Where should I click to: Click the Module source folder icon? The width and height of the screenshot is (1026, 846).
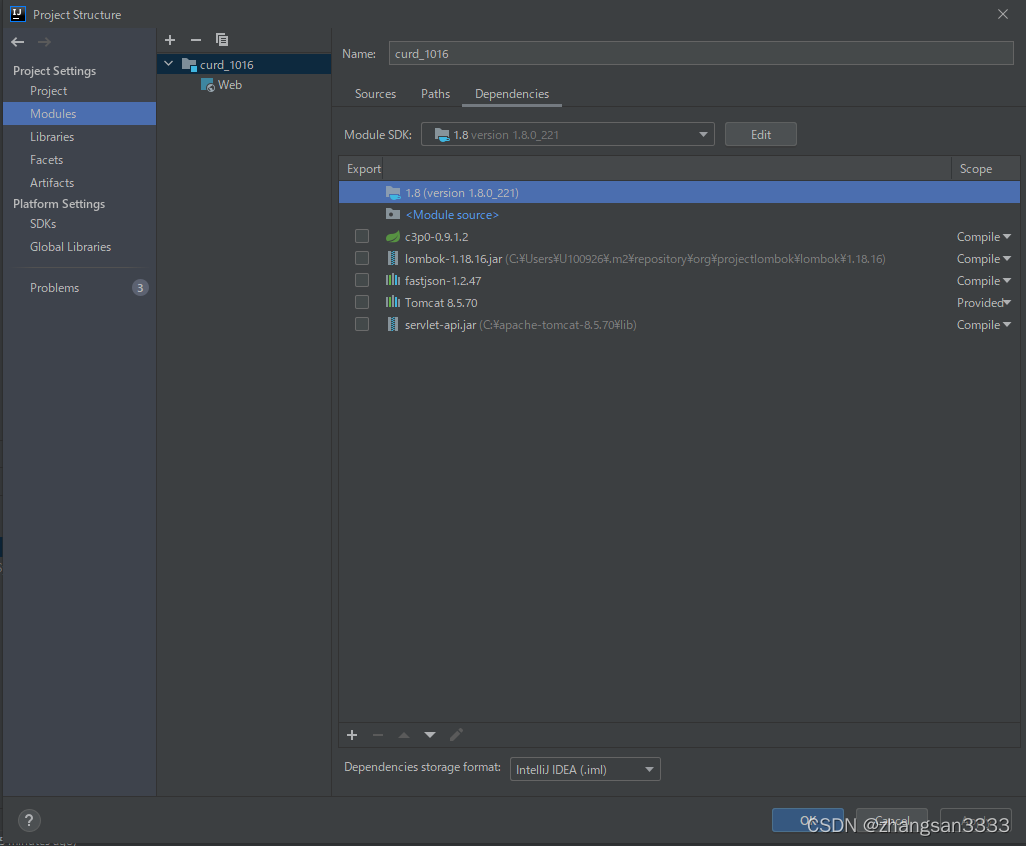pos(393,214)
